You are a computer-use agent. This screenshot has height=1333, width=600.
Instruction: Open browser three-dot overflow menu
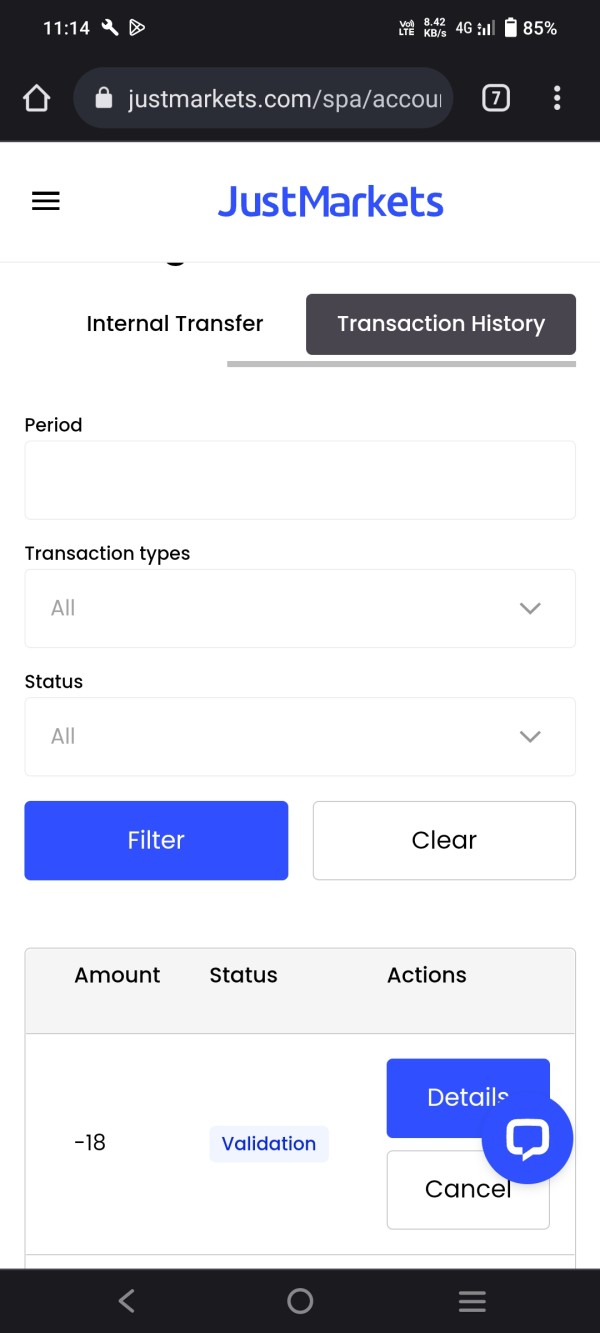tap(557, 98)
